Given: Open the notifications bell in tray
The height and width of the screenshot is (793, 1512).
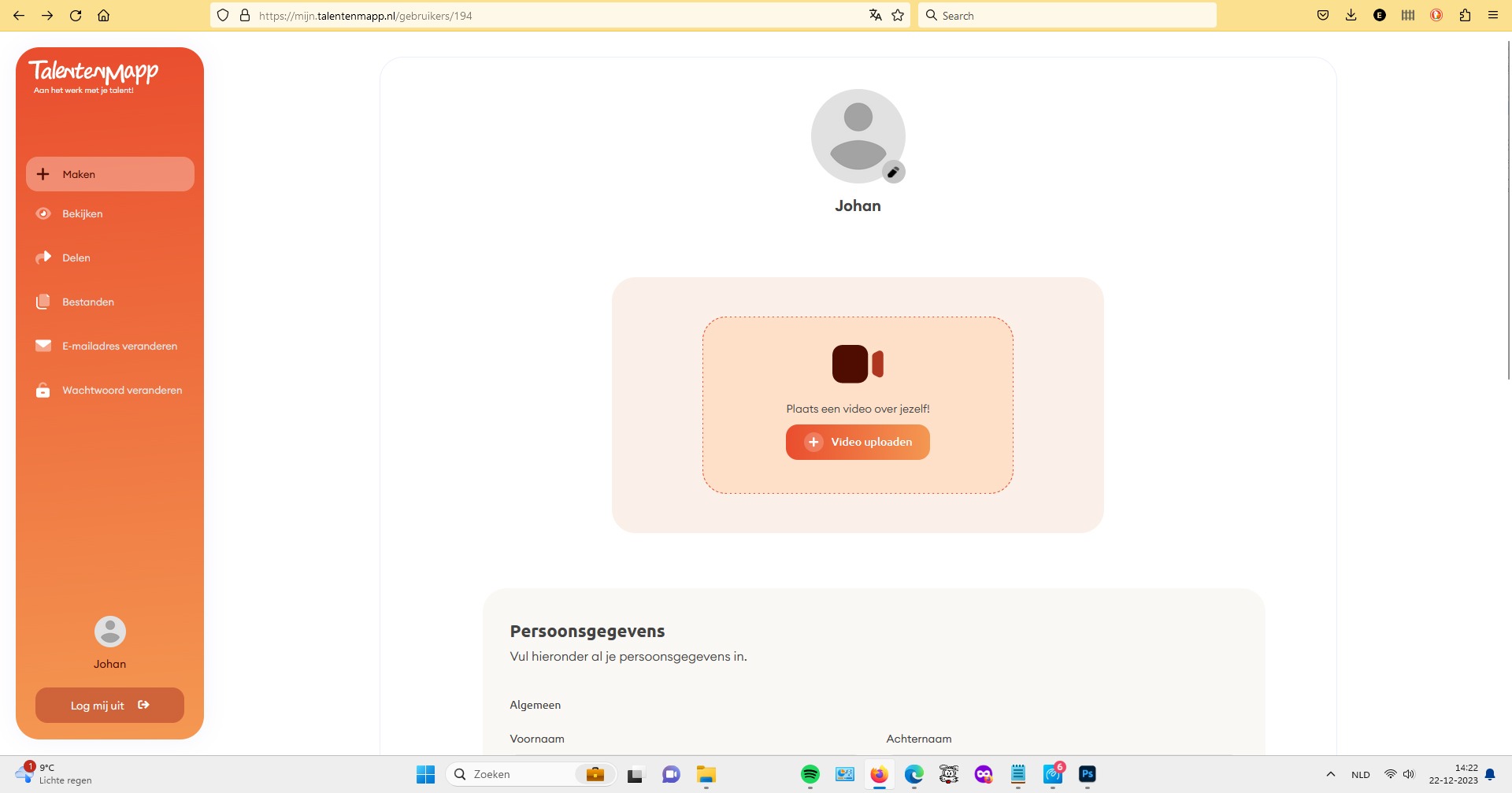Looking at the screenshot, I should [1490, 774].
